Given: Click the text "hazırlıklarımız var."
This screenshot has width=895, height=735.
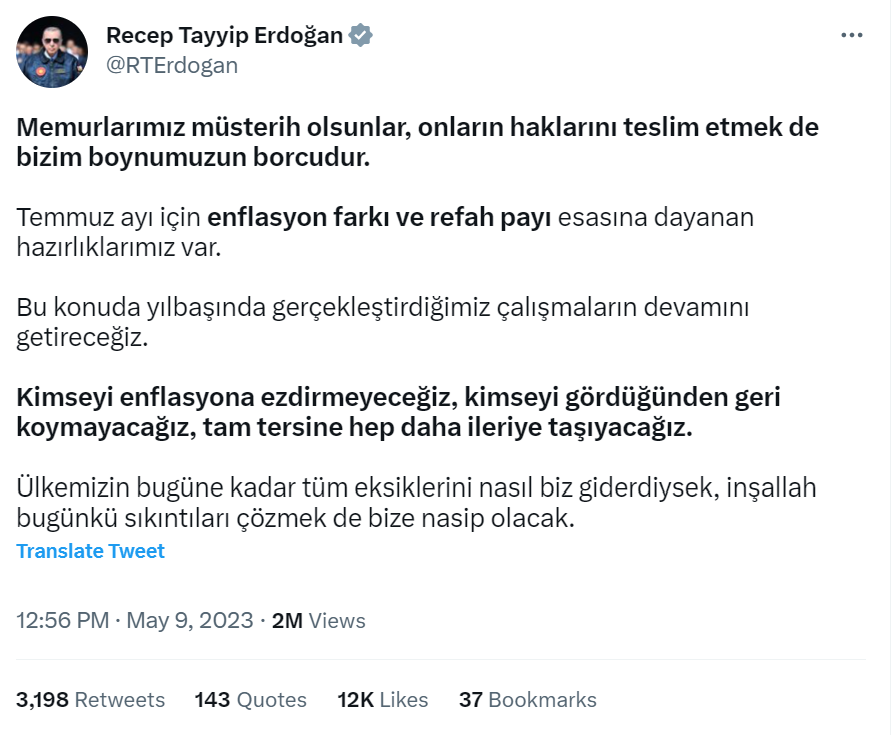Looking at the screenshot, I should pos(117,247).
